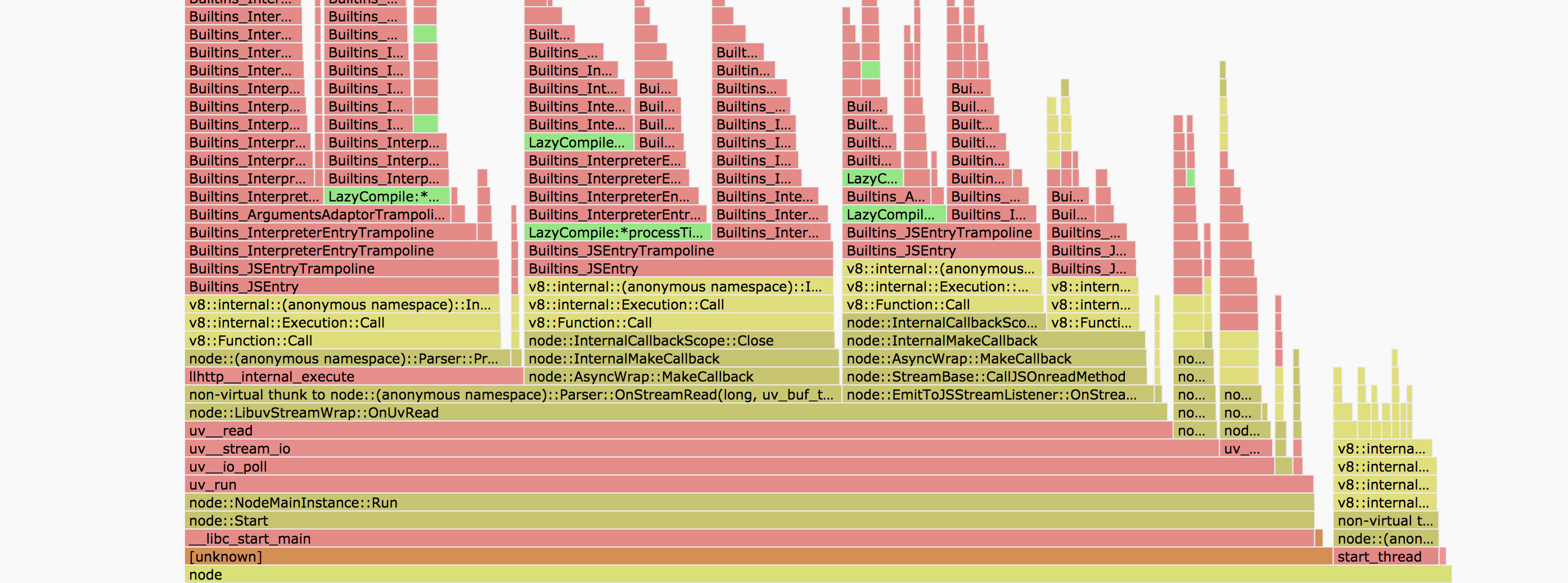Click the 'v8::internal::(anonymous...' frame
This screenshot has width=1568, height=583.
[941, 268]
